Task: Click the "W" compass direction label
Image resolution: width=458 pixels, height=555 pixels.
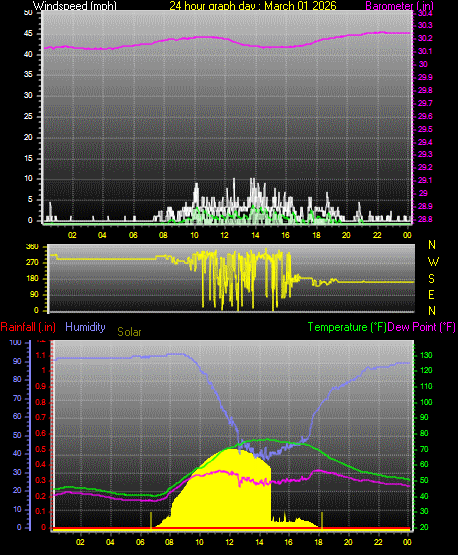Action: [433, 262]
